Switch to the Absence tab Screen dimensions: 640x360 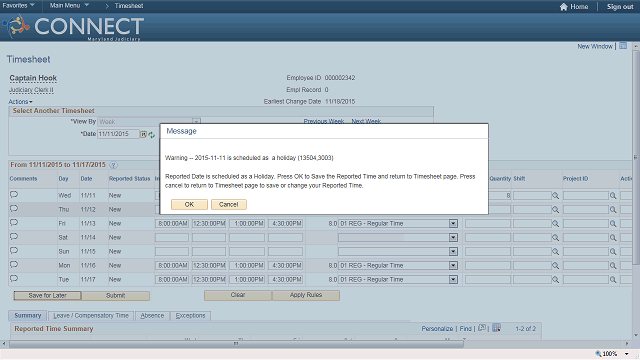point(152,316)
